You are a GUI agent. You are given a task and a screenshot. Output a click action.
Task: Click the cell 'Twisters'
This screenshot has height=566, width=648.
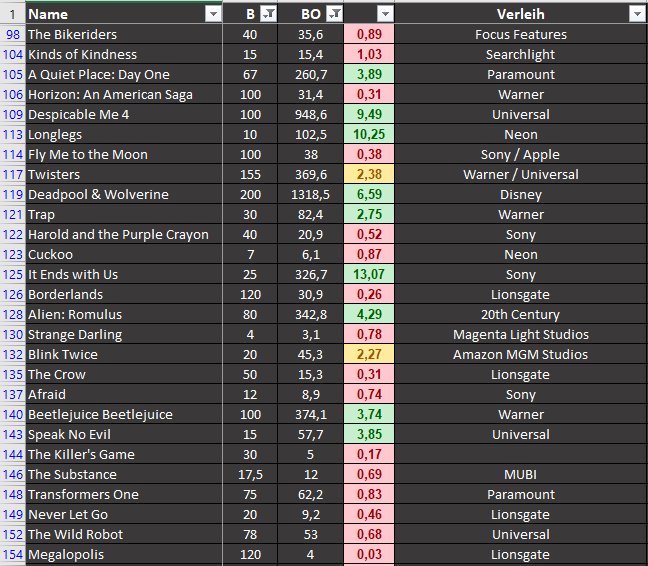click(x=124, y=174)
